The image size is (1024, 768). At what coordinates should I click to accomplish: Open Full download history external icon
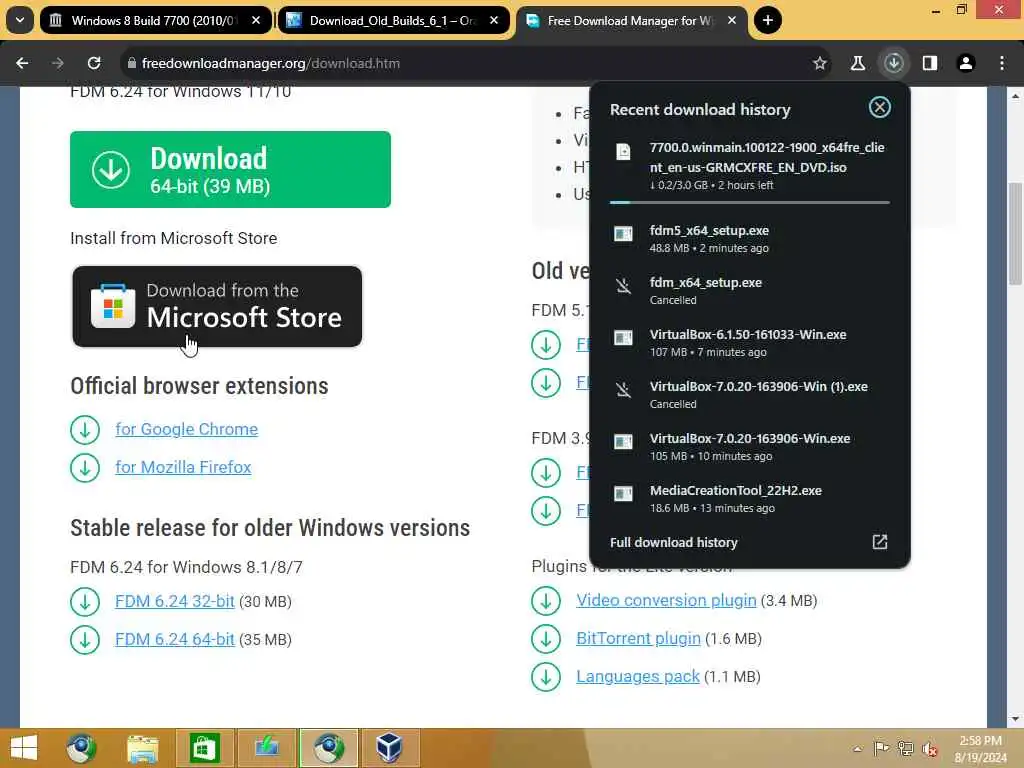pyautogui.click(x=880, y=542)
